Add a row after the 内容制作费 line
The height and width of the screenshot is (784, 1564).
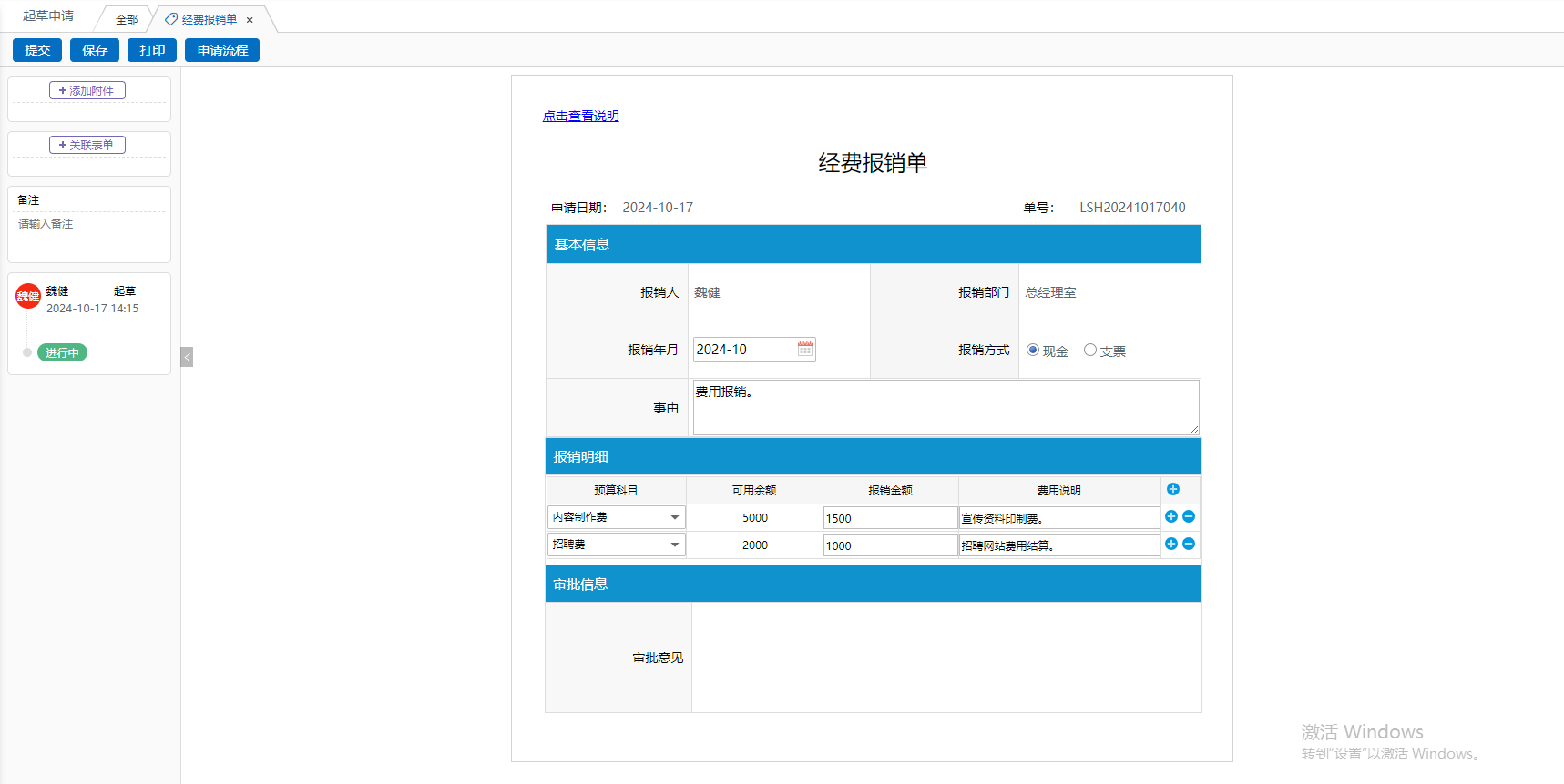[x=1171, y=517]
